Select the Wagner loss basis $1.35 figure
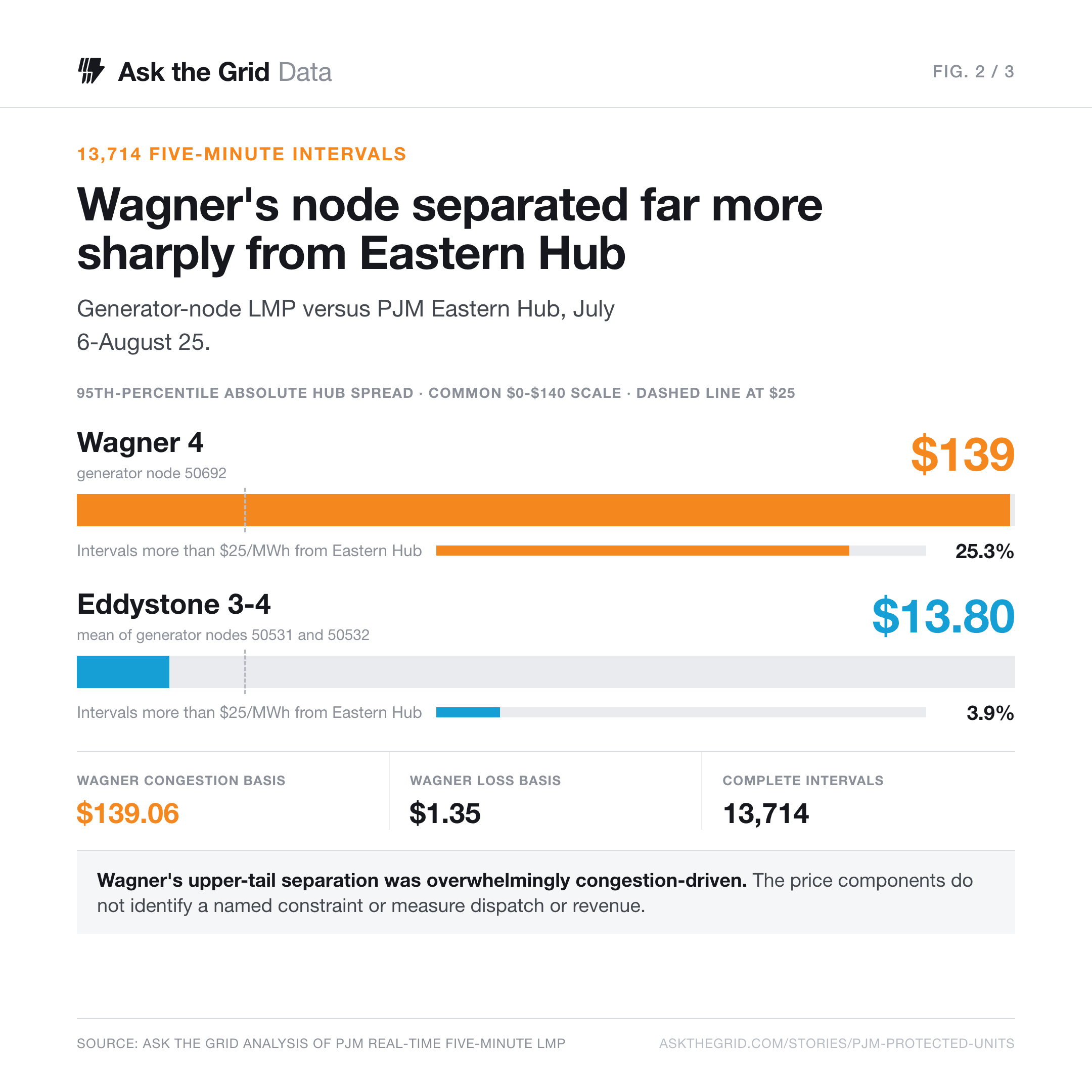This screenshot has height=1092, width=1092. click(445, 813)
